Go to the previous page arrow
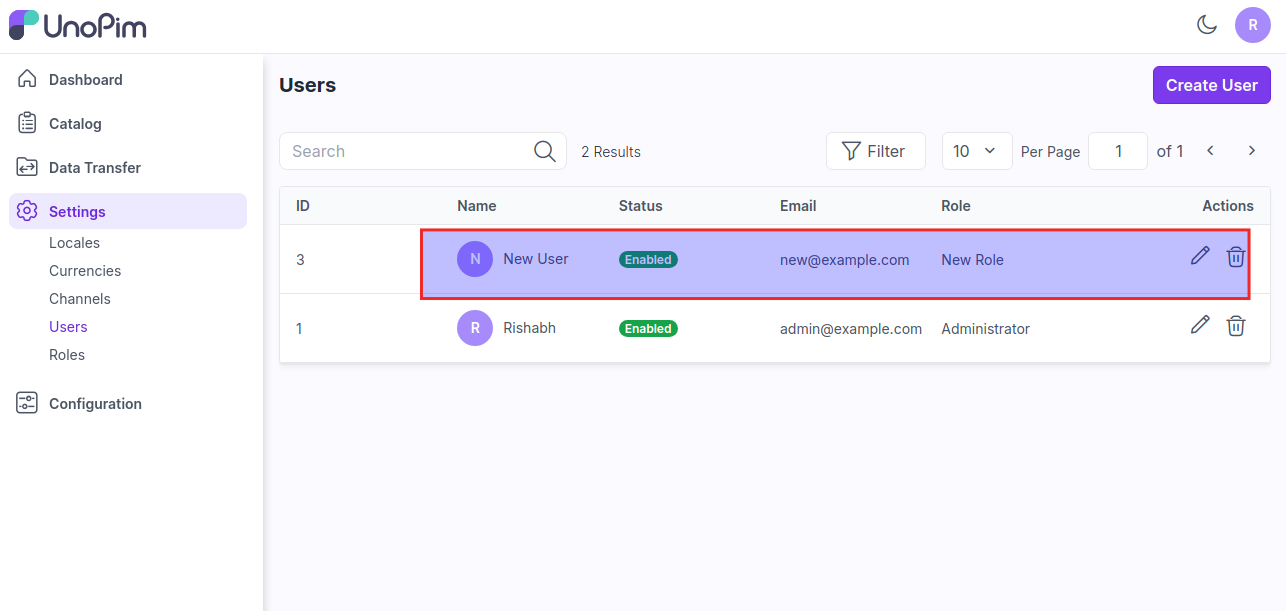Viewport: 1286px width, 611px height. coord(1210,151)
